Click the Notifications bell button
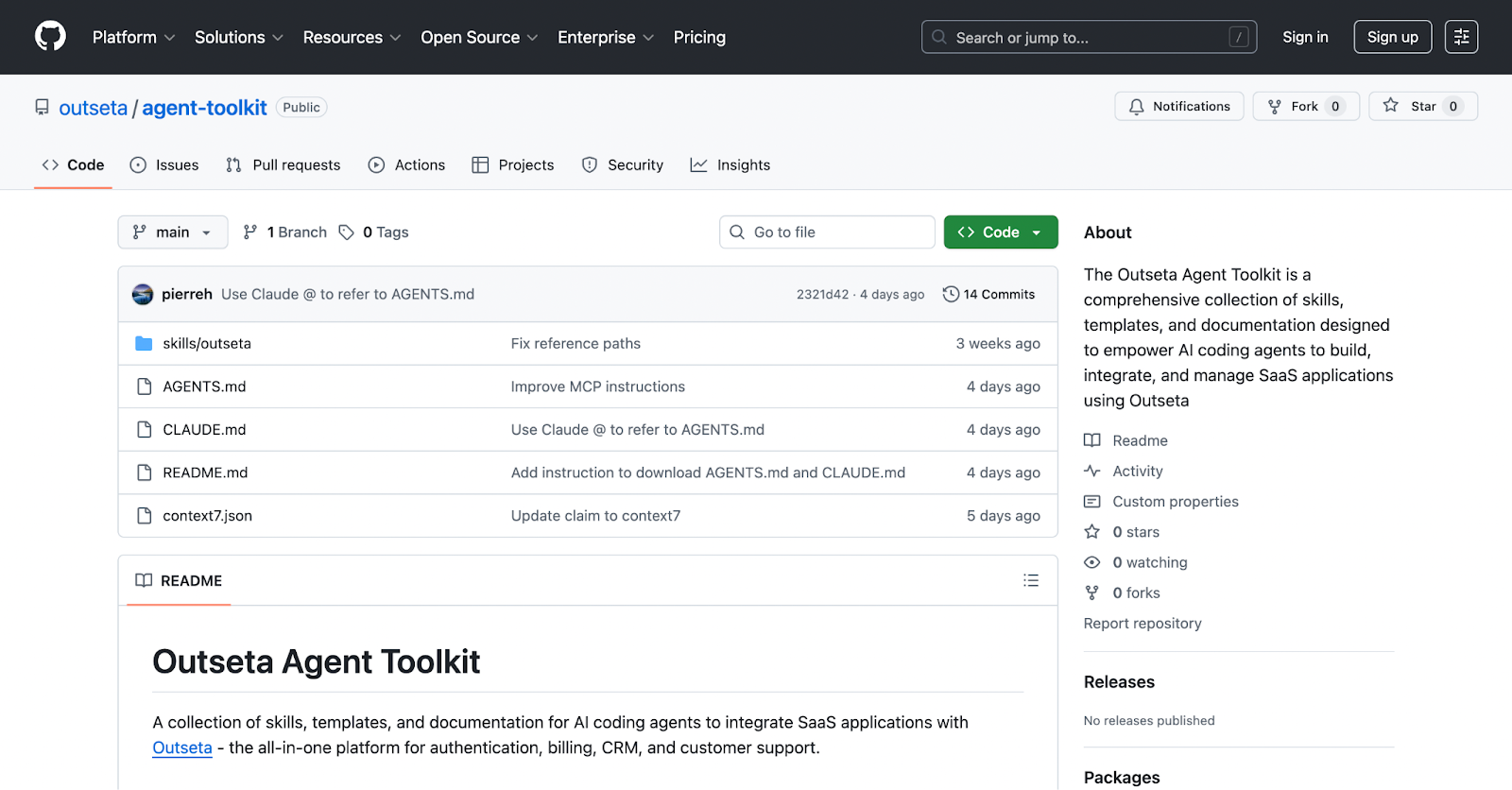Viewport: 1512px width, 790px height. click(1178, 106)
